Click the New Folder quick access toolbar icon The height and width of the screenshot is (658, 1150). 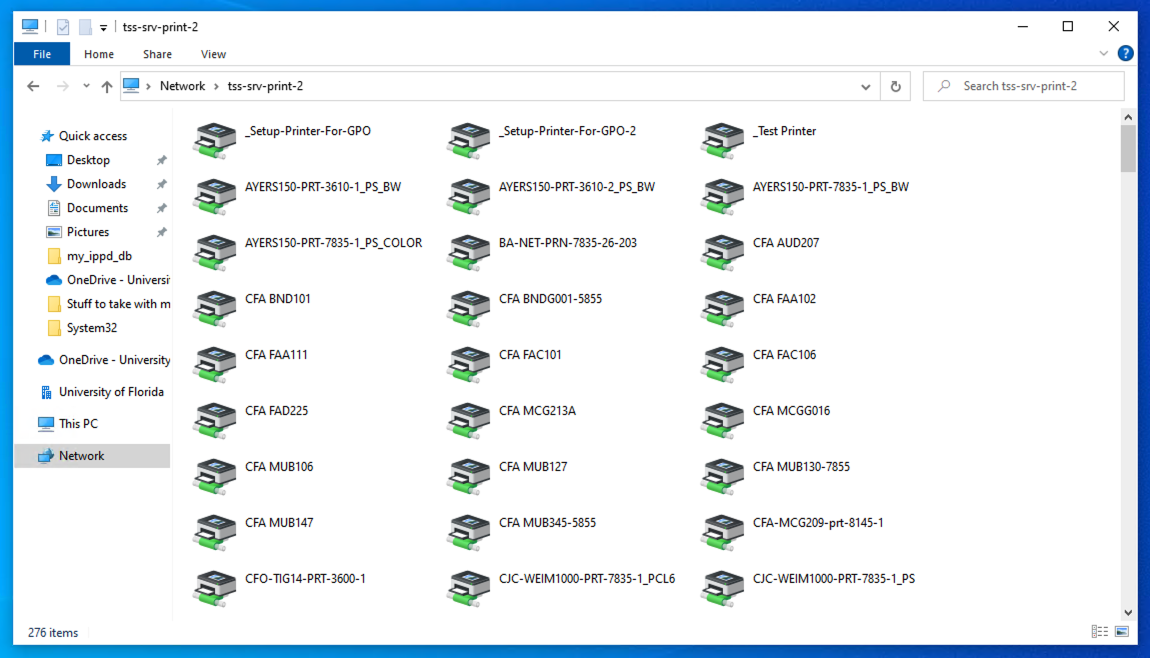point(85,27)
